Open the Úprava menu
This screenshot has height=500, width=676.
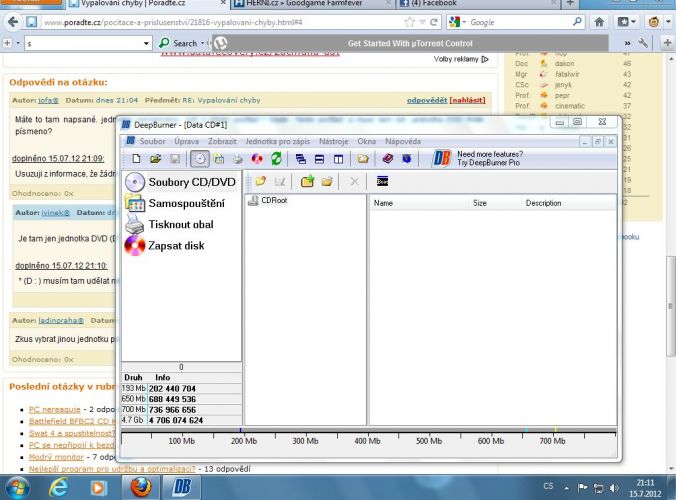[187, 141]
